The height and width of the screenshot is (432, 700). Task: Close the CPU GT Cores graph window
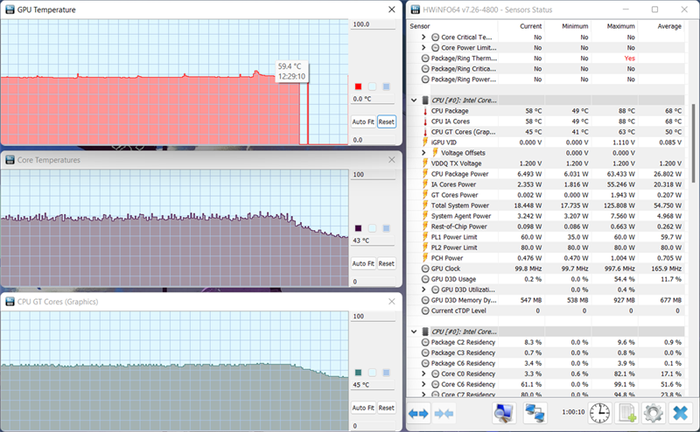tap(392, 302)
